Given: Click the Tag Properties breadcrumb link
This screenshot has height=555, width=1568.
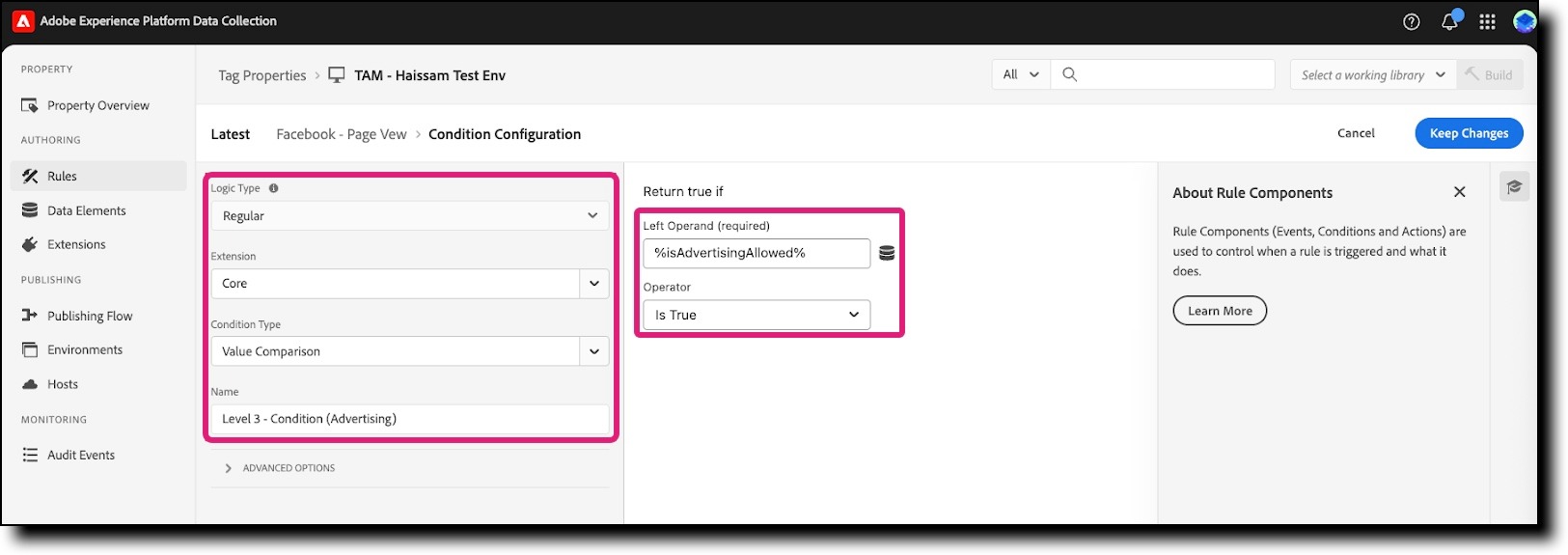Looking at the screenshot, I should coord(261,75).
